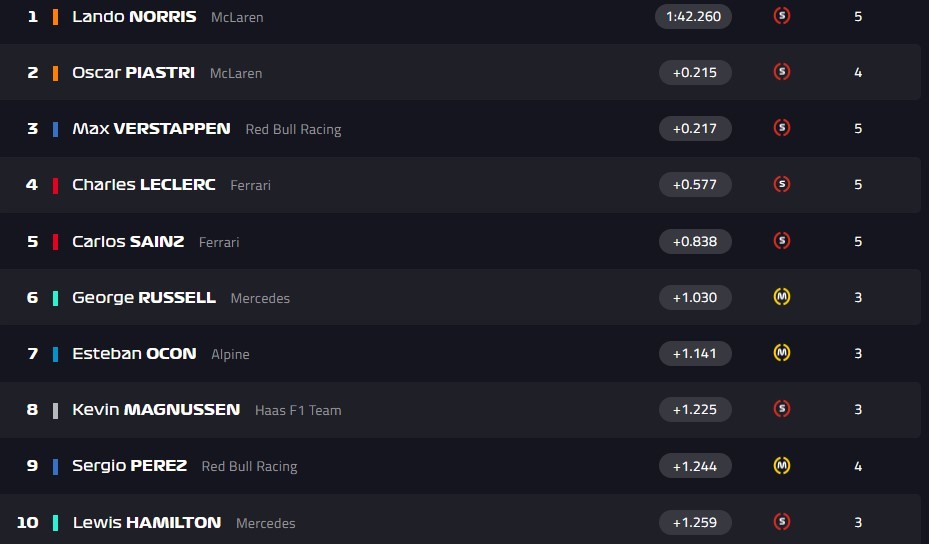The height and width of the screenshot is (544, 929).
Task: Click the soft tyre icon in Norris's row
Action: [782, 16]
